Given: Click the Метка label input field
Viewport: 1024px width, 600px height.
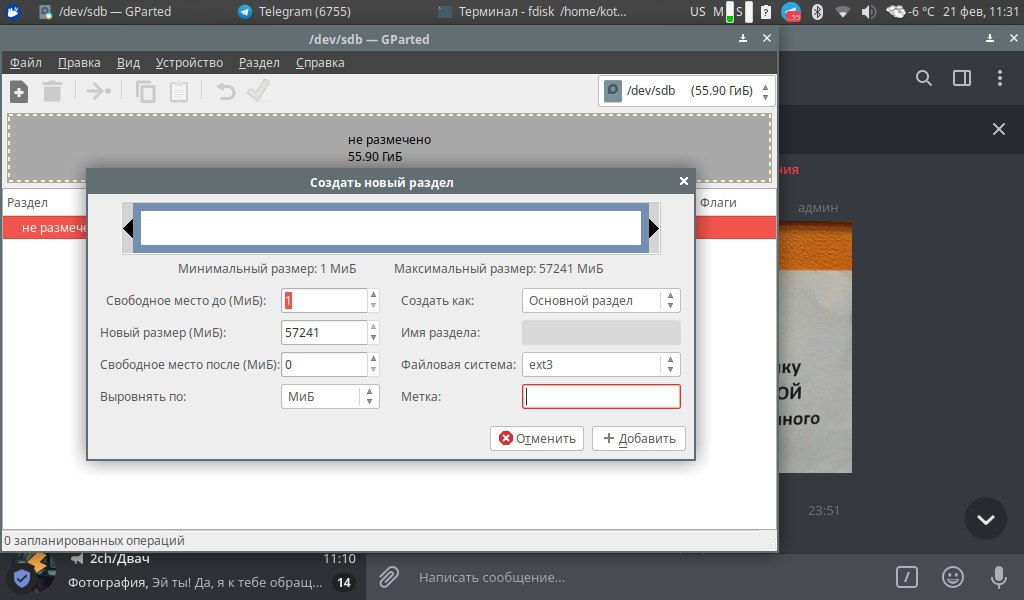Looking at the screenshot, I should (x=601, y=396).
